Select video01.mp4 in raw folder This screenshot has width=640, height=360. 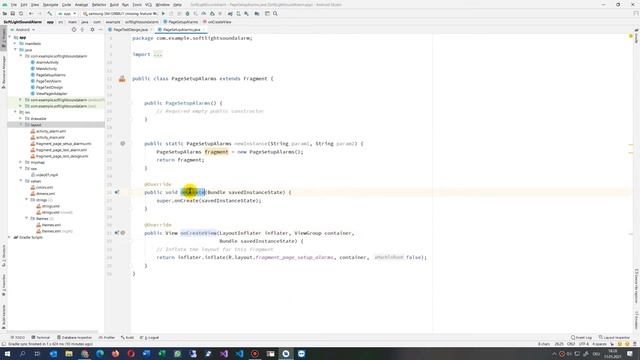click(47, 175)
